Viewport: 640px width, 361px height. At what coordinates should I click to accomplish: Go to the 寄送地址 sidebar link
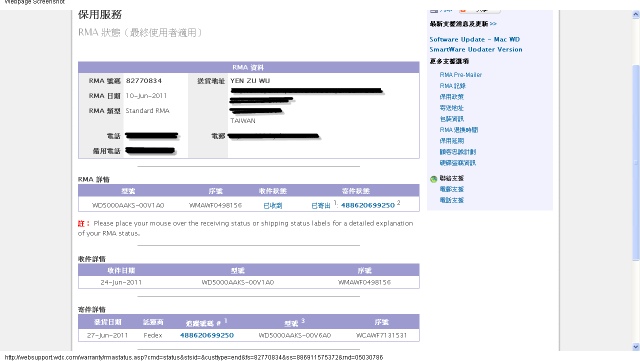[x=451, y=108]
